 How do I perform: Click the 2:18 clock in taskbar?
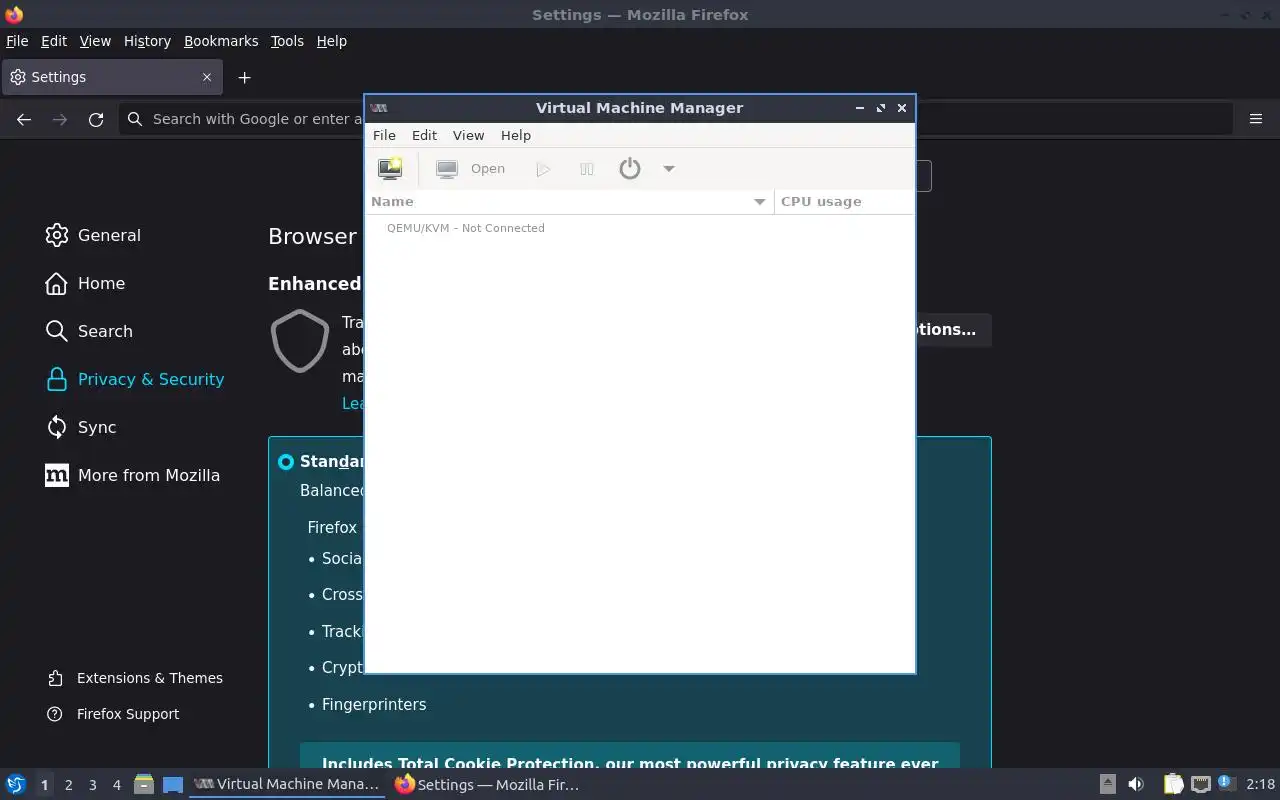click(1260, 784)
